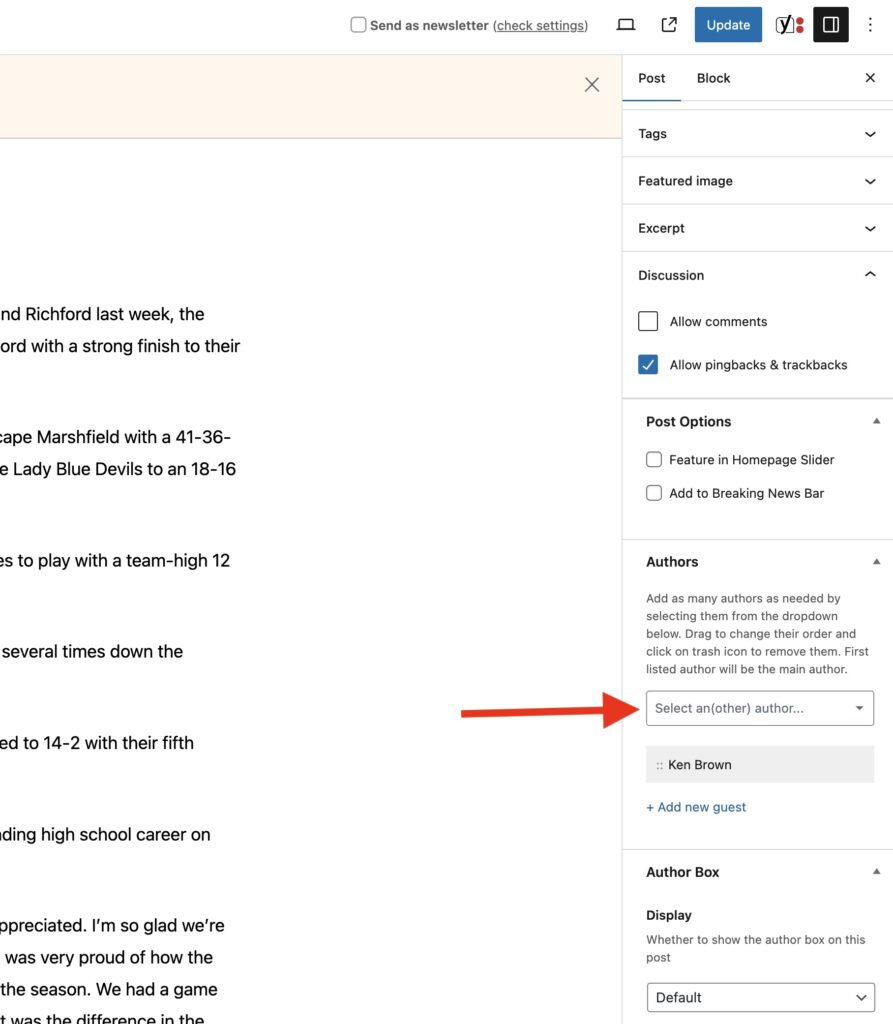The image size is (893, 1024).
Task: Switch to the Block tab
Action: point(713,78)
